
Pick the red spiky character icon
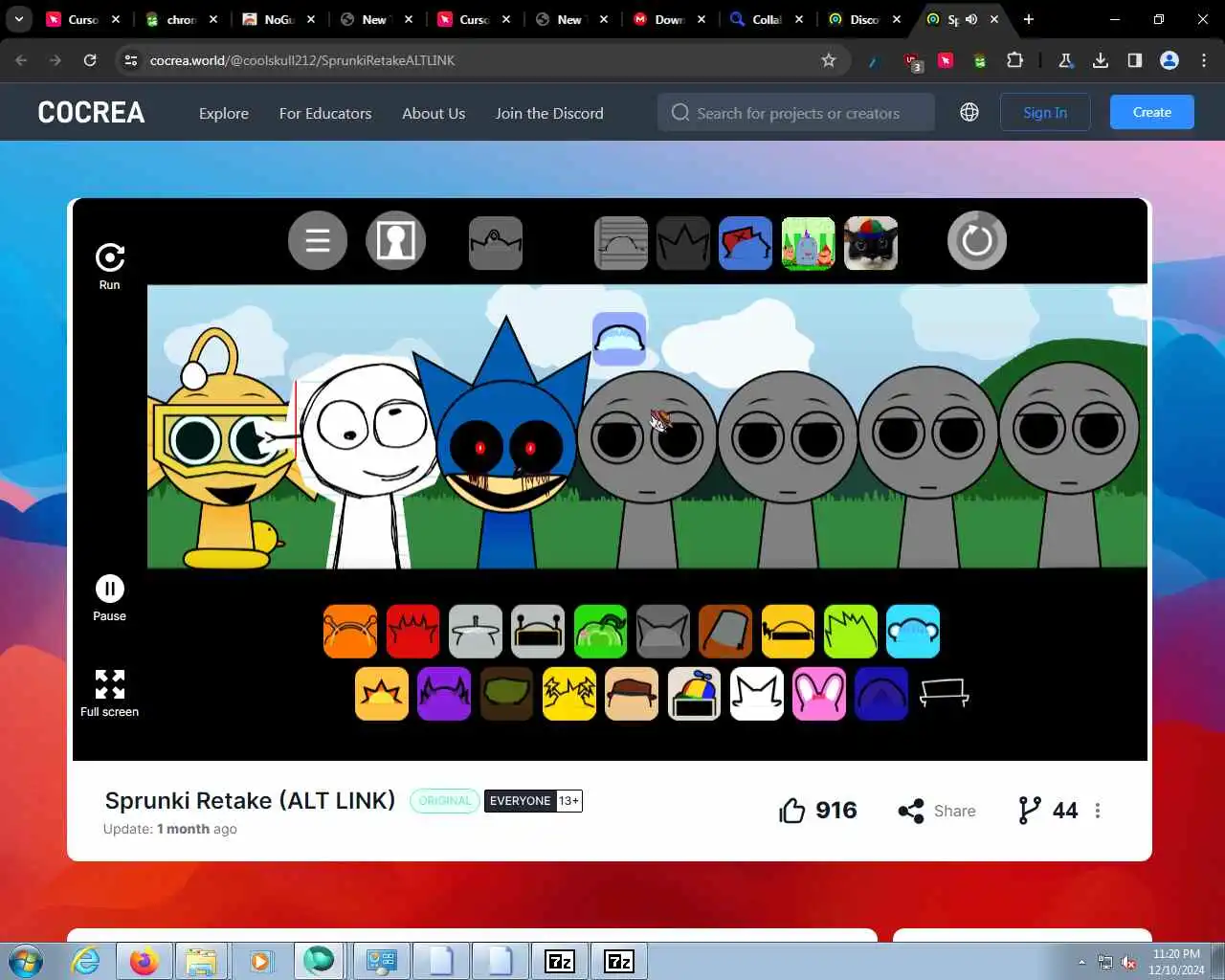coord(412,632)
